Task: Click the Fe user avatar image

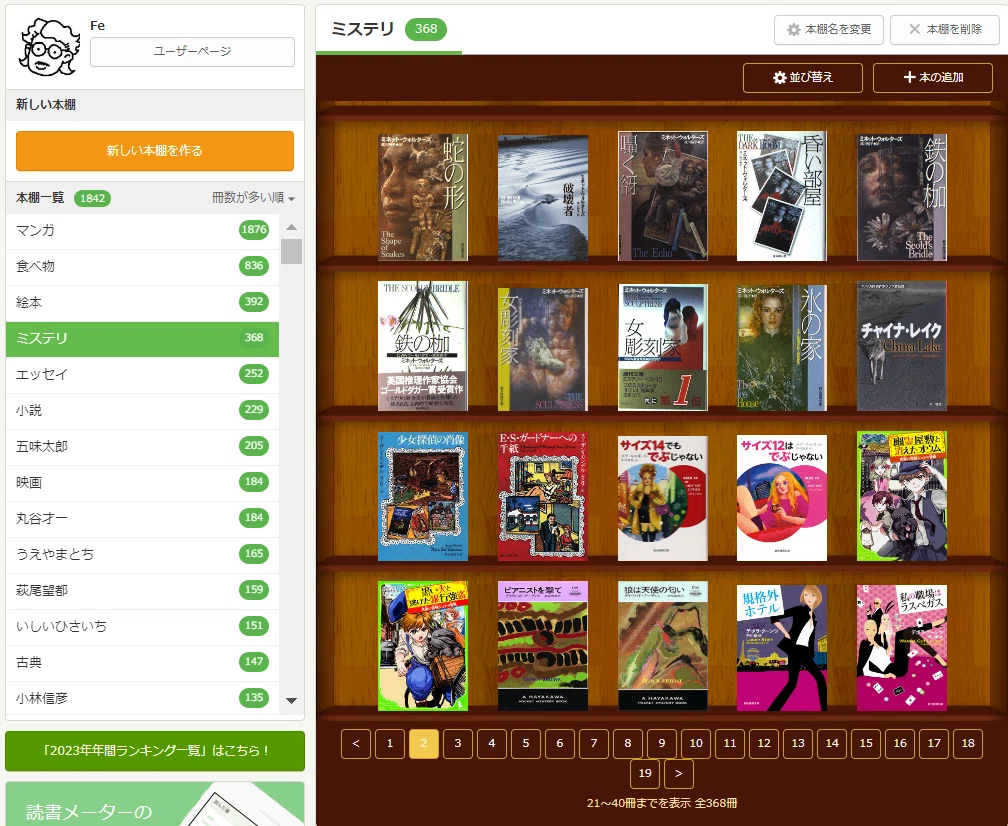Action: click(50, 47)
